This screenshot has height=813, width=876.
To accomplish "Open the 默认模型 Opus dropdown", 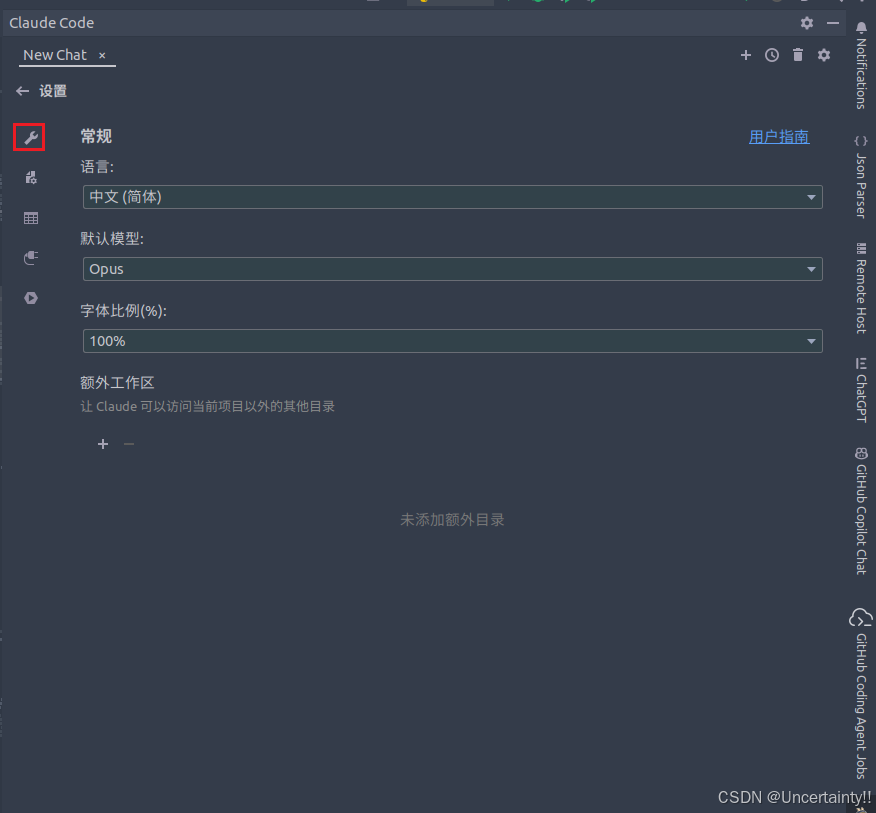I will 453,269.
